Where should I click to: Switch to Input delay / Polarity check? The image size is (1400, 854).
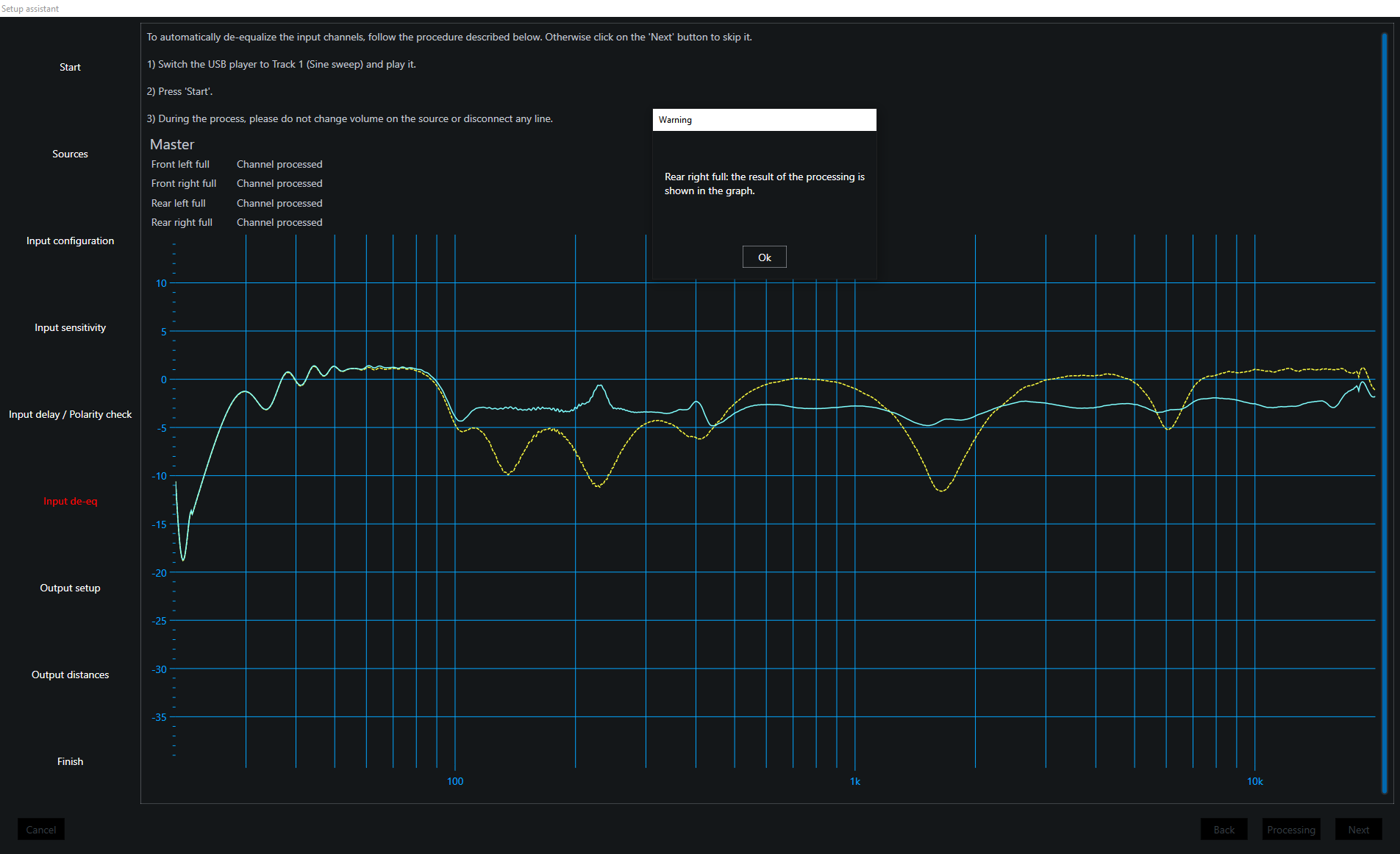click(x=70, y=414)
